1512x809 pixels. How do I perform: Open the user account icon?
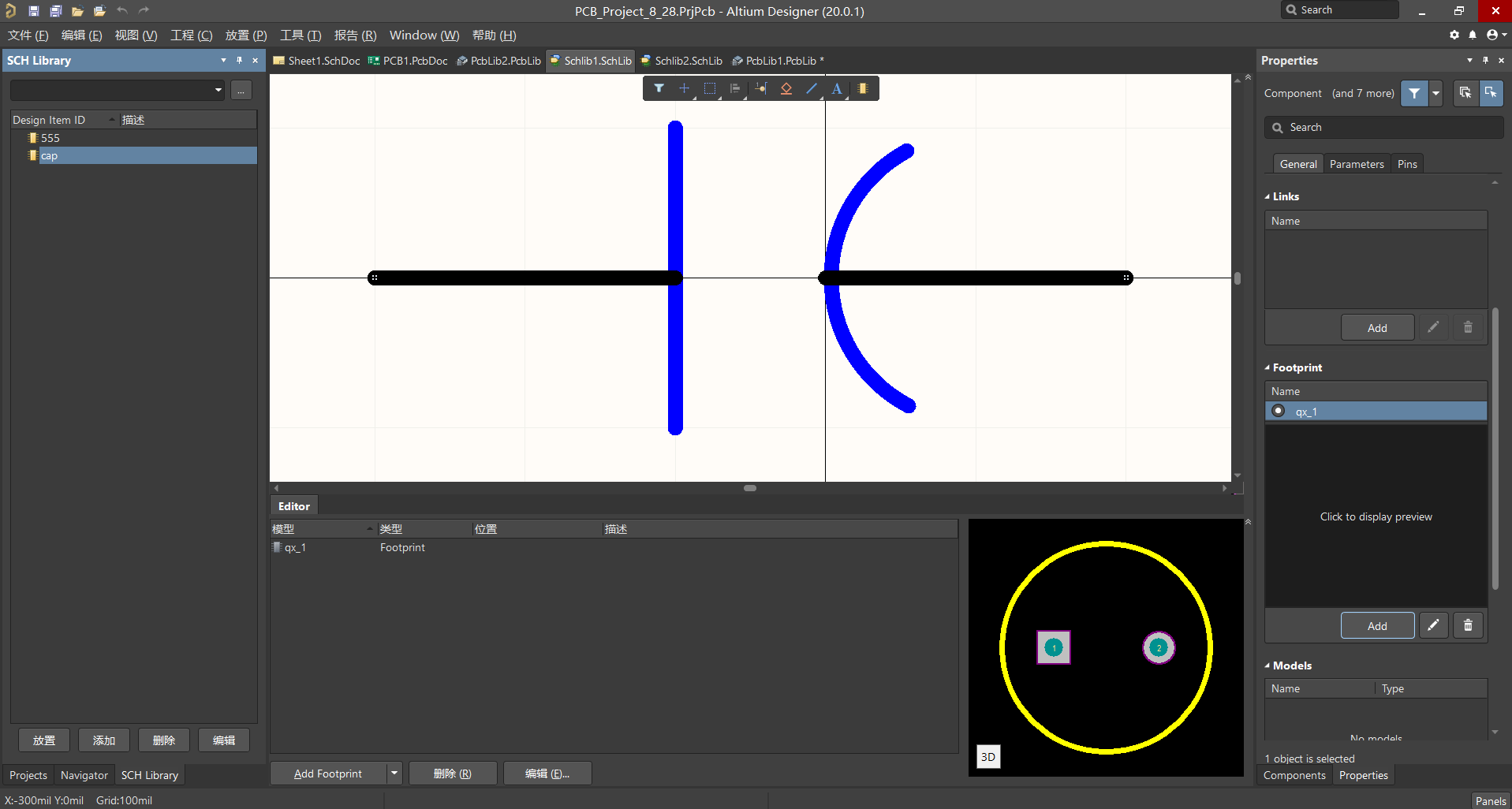[1491, 35]
